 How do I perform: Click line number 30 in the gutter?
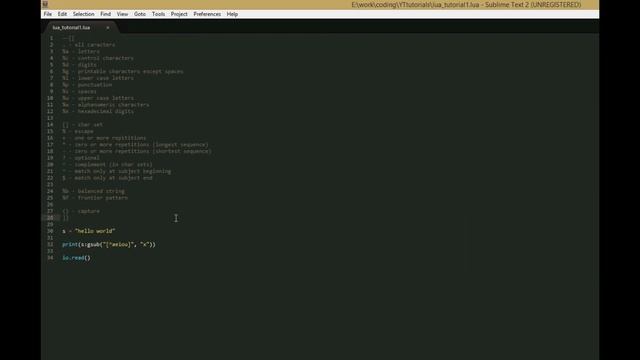(x=50, y=231)
